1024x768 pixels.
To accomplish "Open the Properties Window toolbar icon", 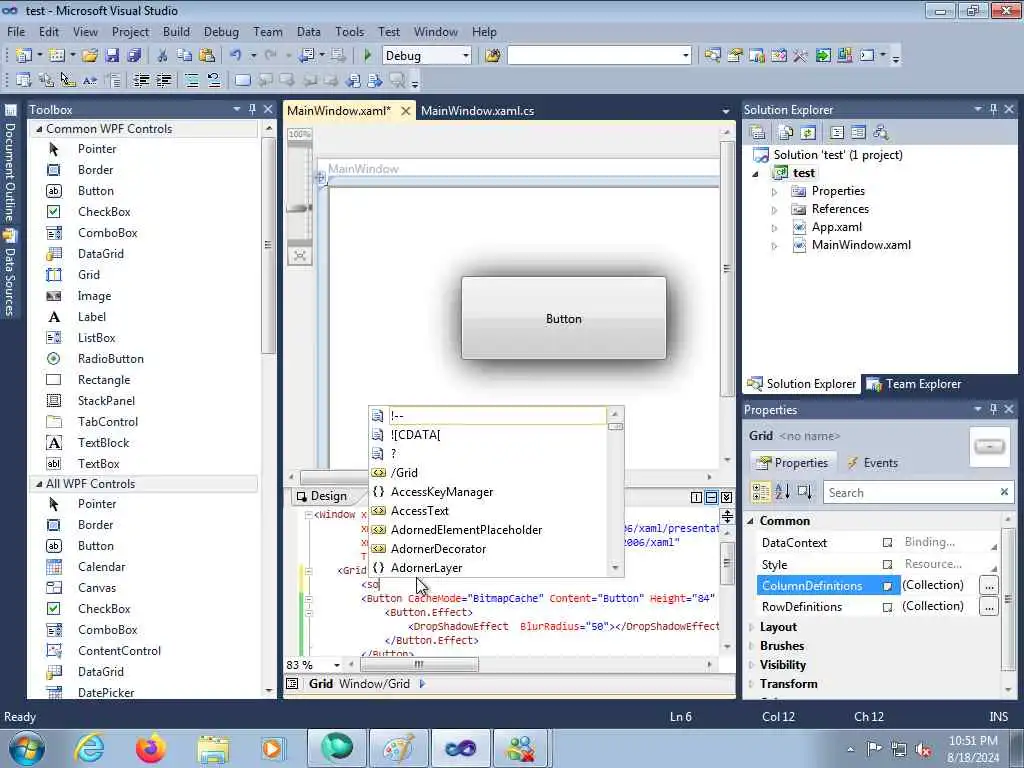I will coord(735,56).
